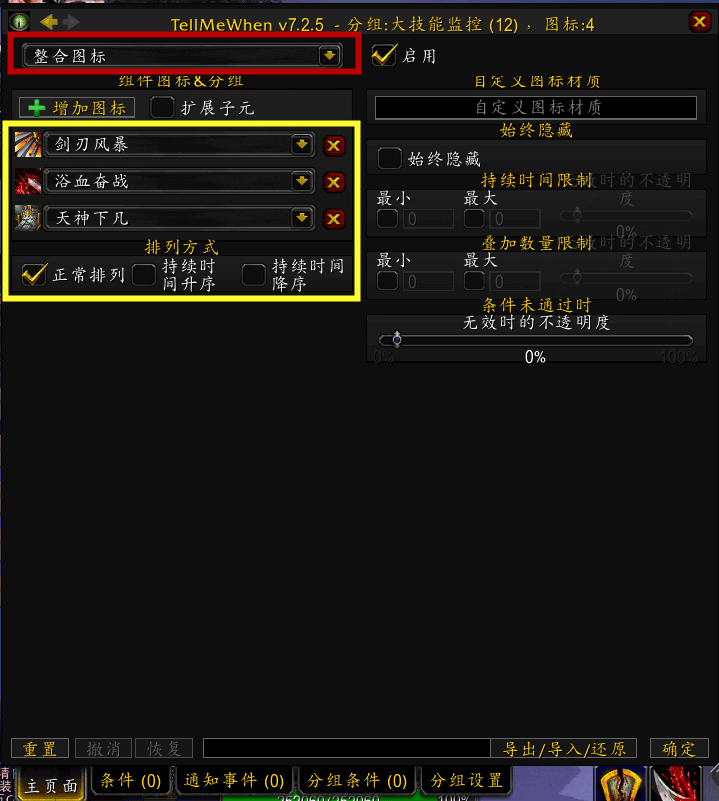Click the 剑刃风暴 spell icon thumbnail

(x=28, y=145)
